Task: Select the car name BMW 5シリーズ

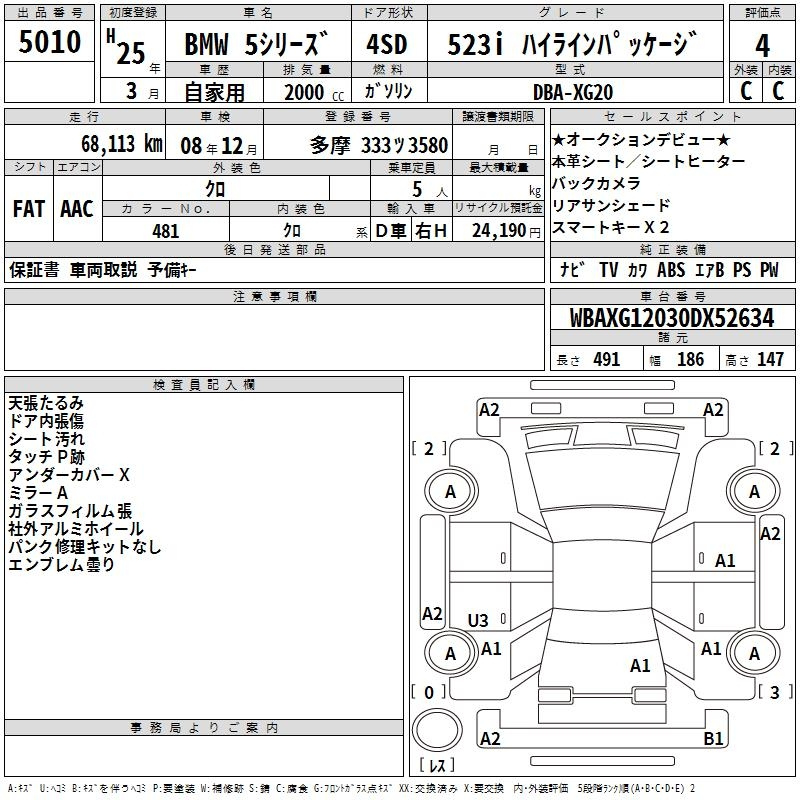Action: tap(256, 43)
